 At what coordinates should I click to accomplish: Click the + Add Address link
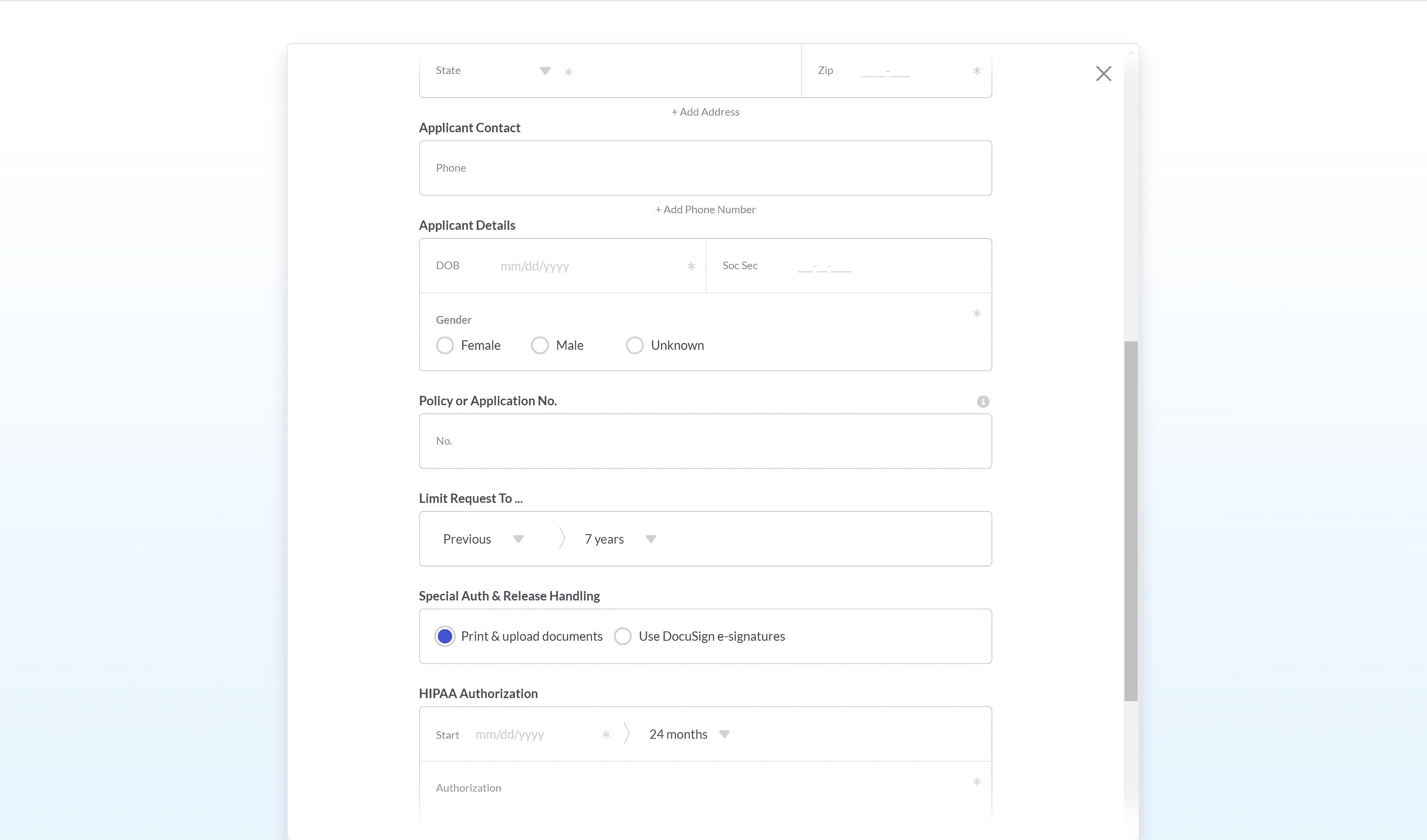[705, 112]
